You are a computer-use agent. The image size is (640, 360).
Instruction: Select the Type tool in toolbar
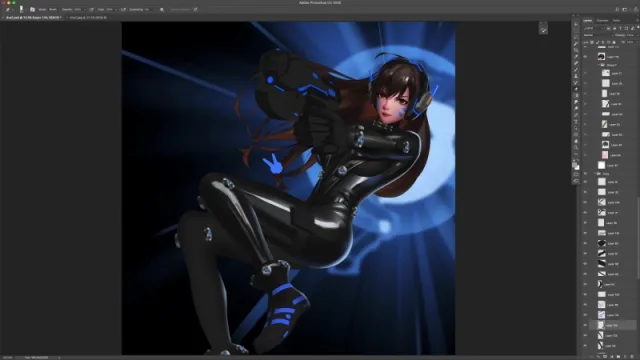click(576, 122)
